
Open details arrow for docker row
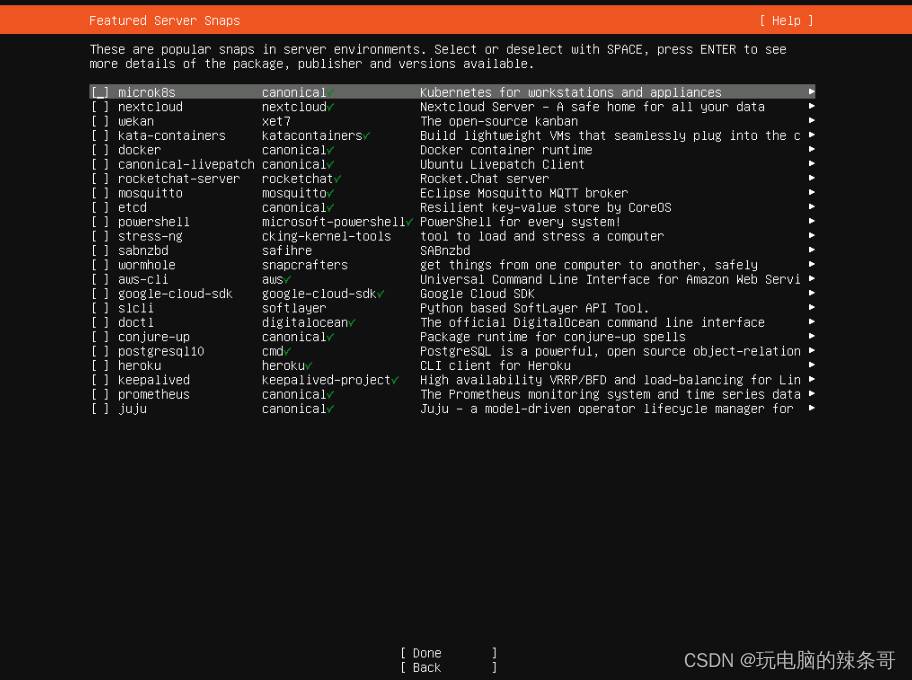tap(811, 150)
